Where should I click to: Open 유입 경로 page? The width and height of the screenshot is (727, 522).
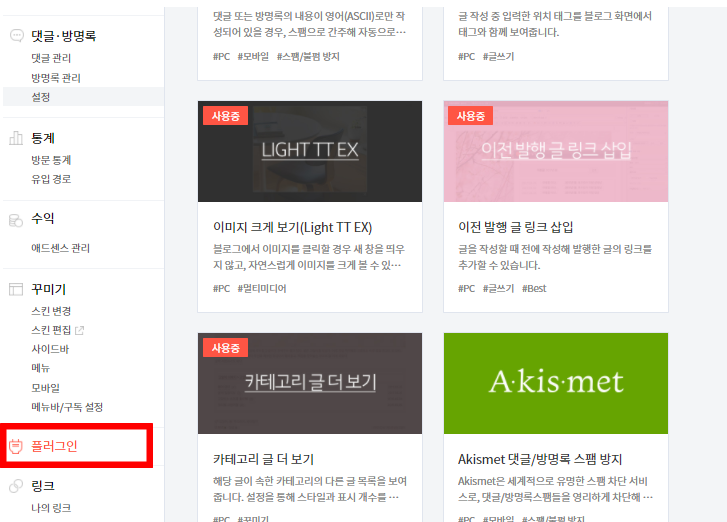click(51, 179)
